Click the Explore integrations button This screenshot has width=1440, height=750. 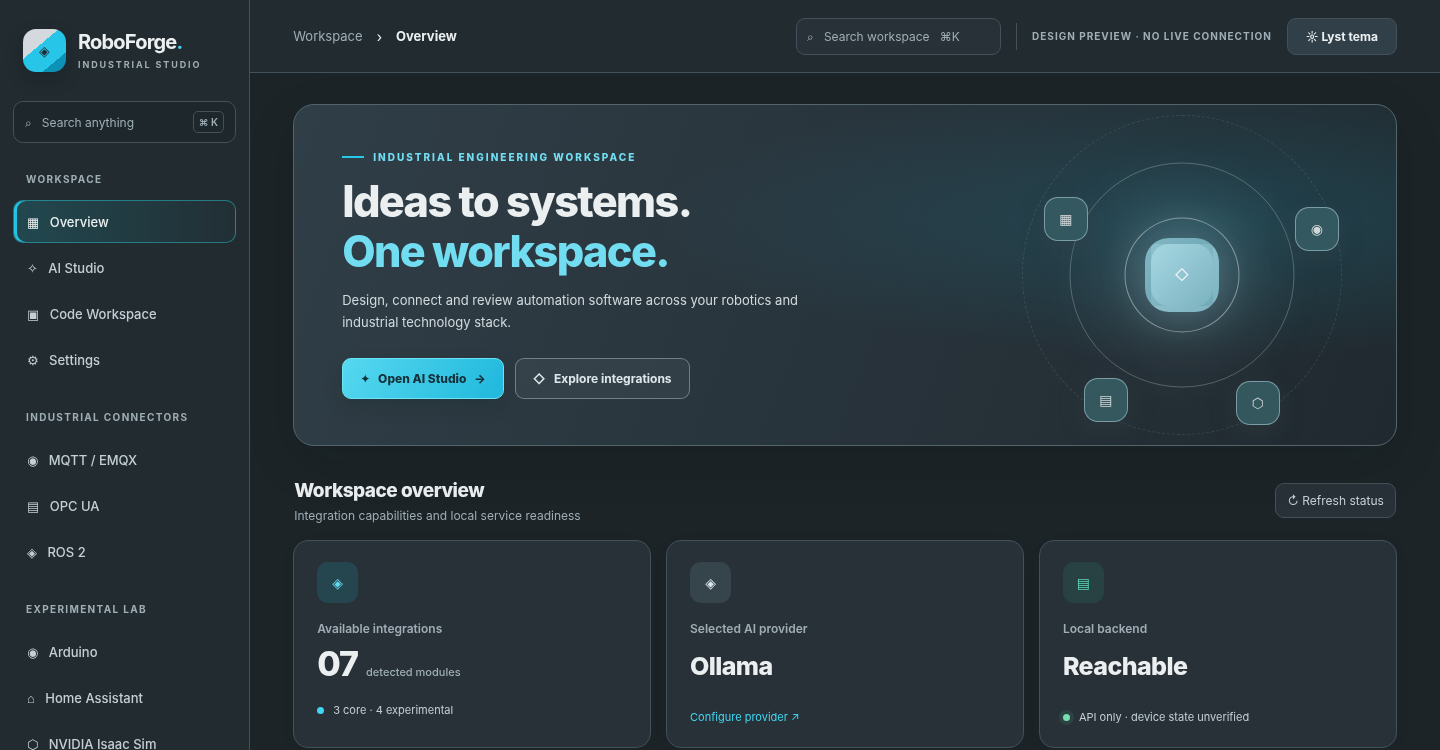click(x=602, y=379)
